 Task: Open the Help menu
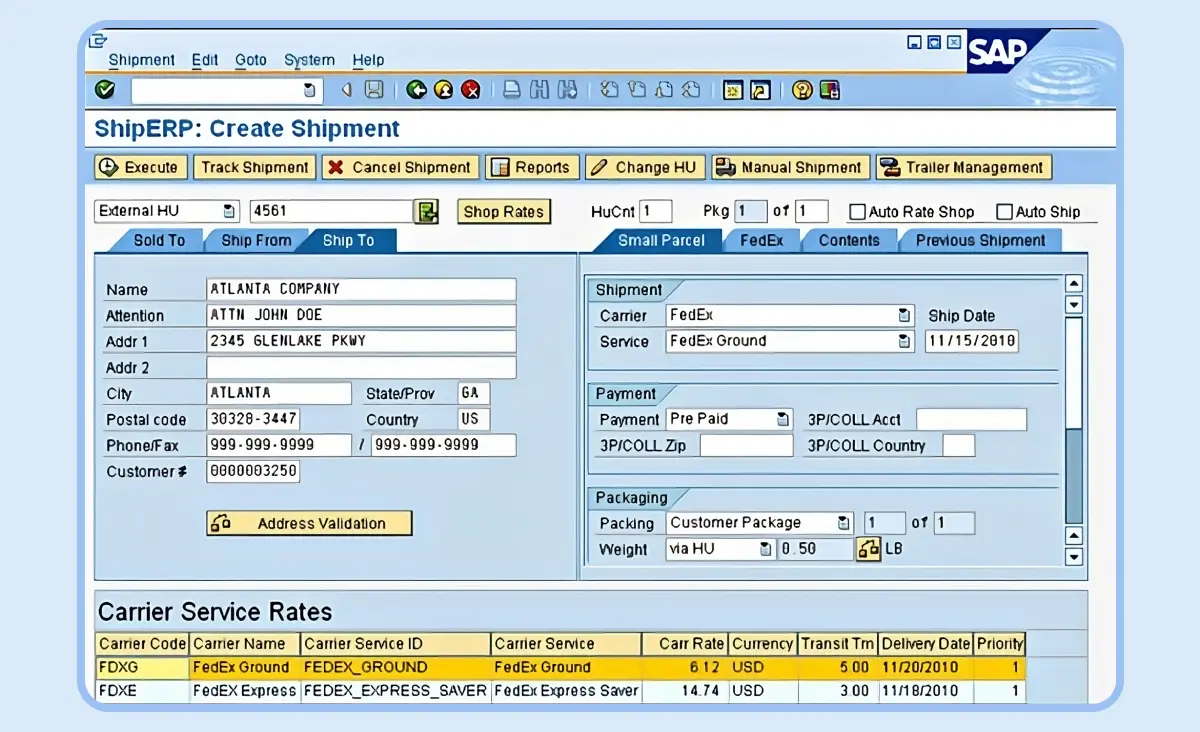(368, 60)
